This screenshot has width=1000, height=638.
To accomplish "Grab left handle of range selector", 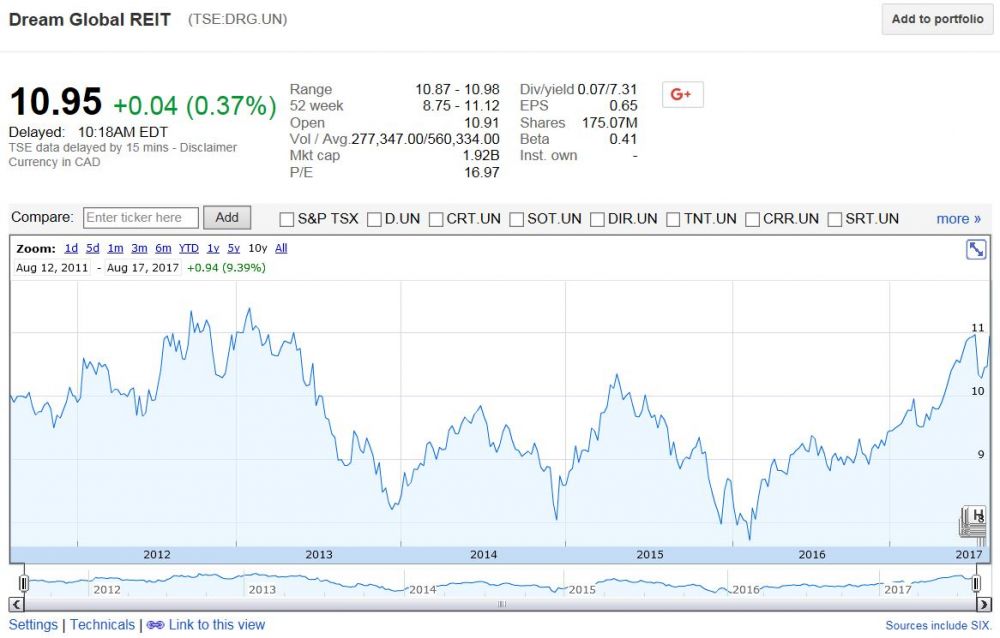I will (x=24, y=583).
